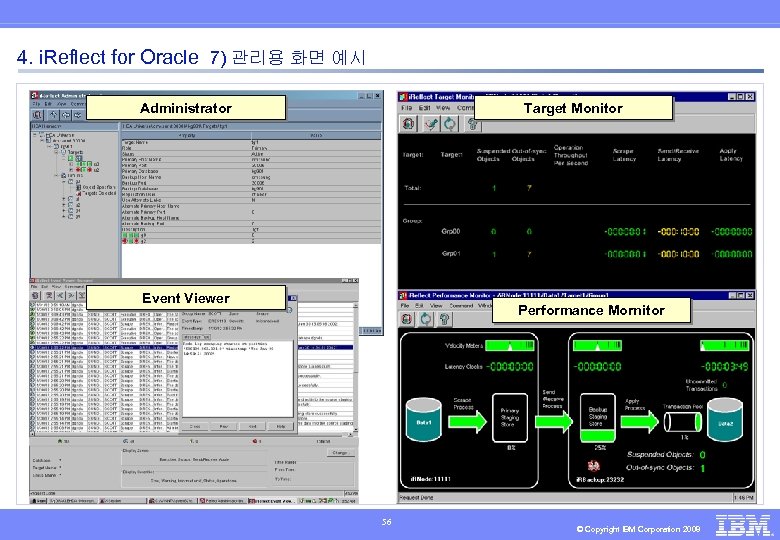This screenshot has height=540, width=780.
Task: Click the forward arrow icon in Administrator toolbar
Action: (78, 115)
